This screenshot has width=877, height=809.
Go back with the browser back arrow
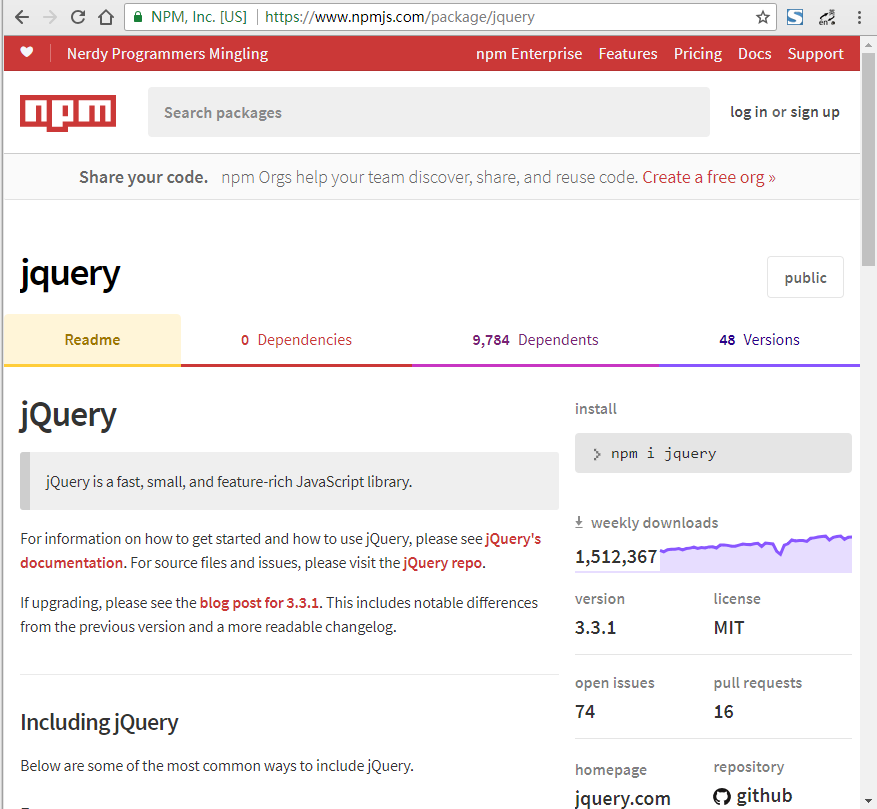click(22, 17)
